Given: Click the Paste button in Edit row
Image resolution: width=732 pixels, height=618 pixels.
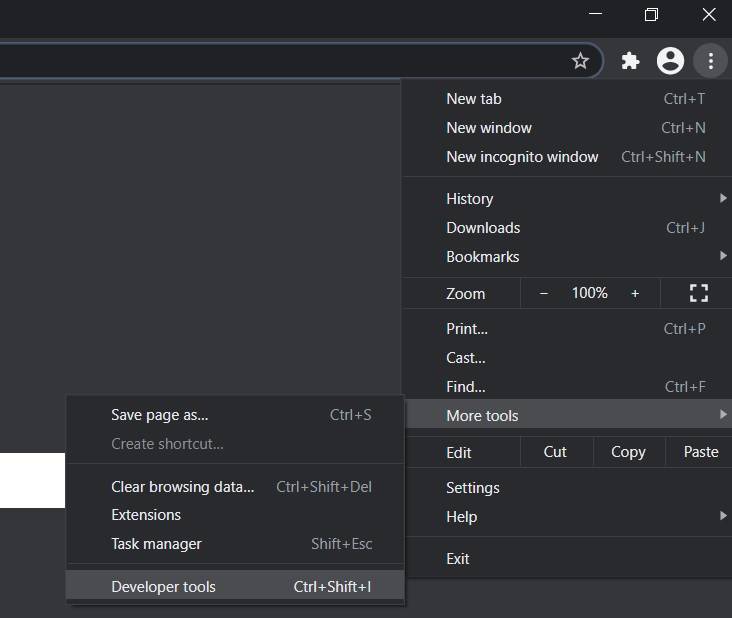Looking at the screenshot, I should point(700,452).
